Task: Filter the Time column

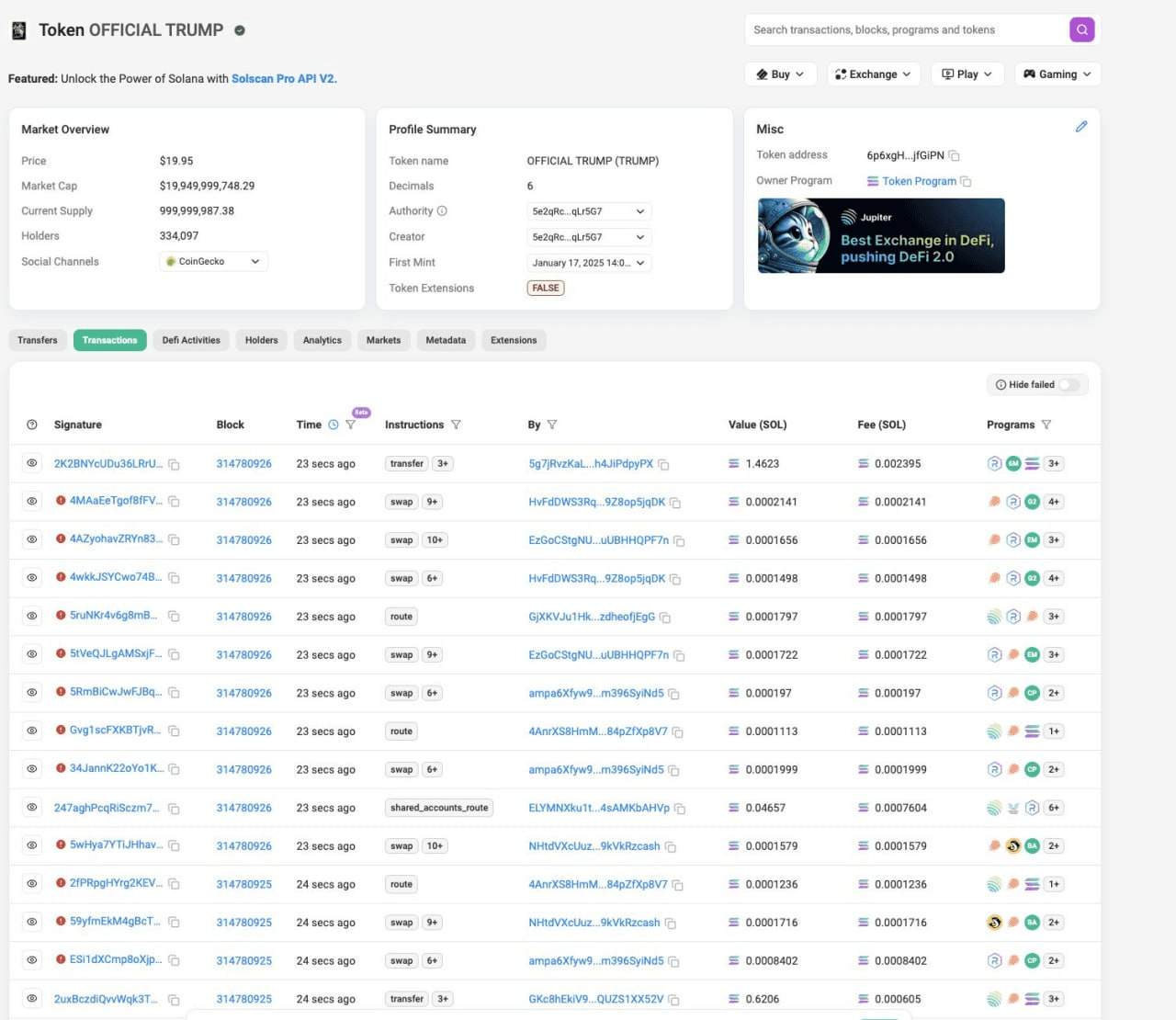Action: 350,425
